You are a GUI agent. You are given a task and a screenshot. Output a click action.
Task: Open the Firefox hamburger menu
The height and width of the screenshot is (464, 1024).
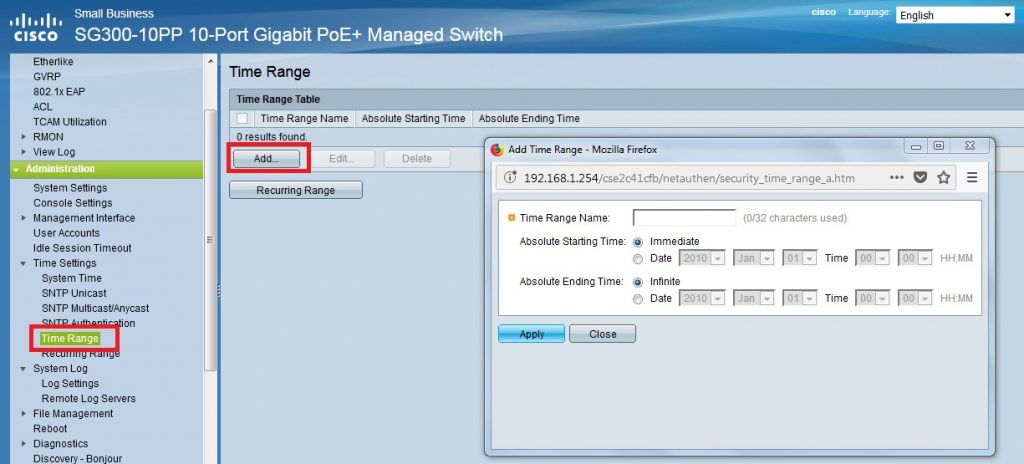point(972,177)
